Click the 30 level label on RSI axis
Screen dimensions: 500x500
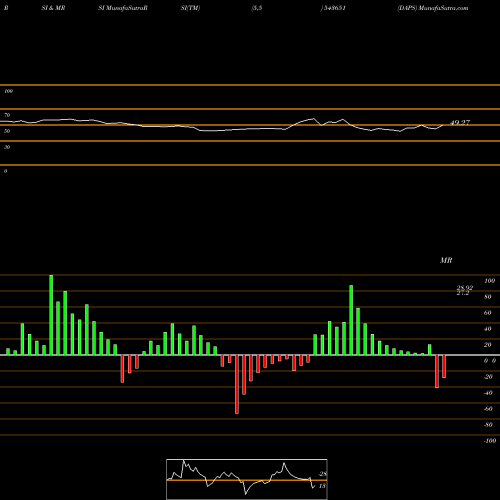(7, 147)
